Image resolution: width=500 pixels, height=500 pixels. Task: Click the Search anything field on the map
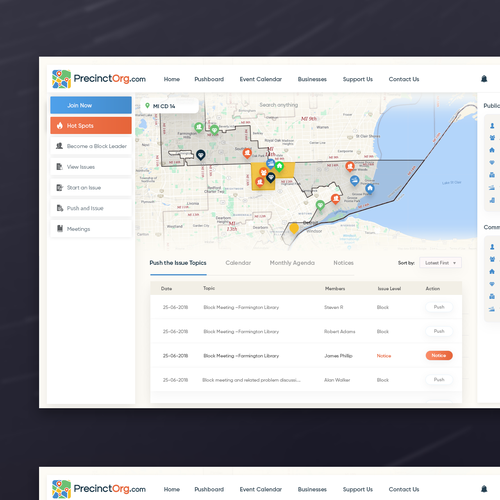(x=279, y=105)
